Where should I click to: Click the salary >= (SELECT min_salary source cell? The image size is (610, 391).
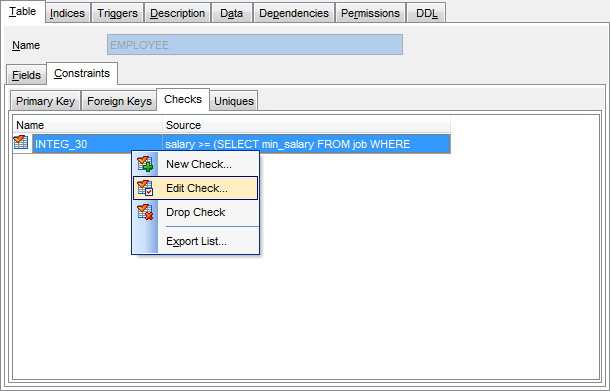coord(307,144)
